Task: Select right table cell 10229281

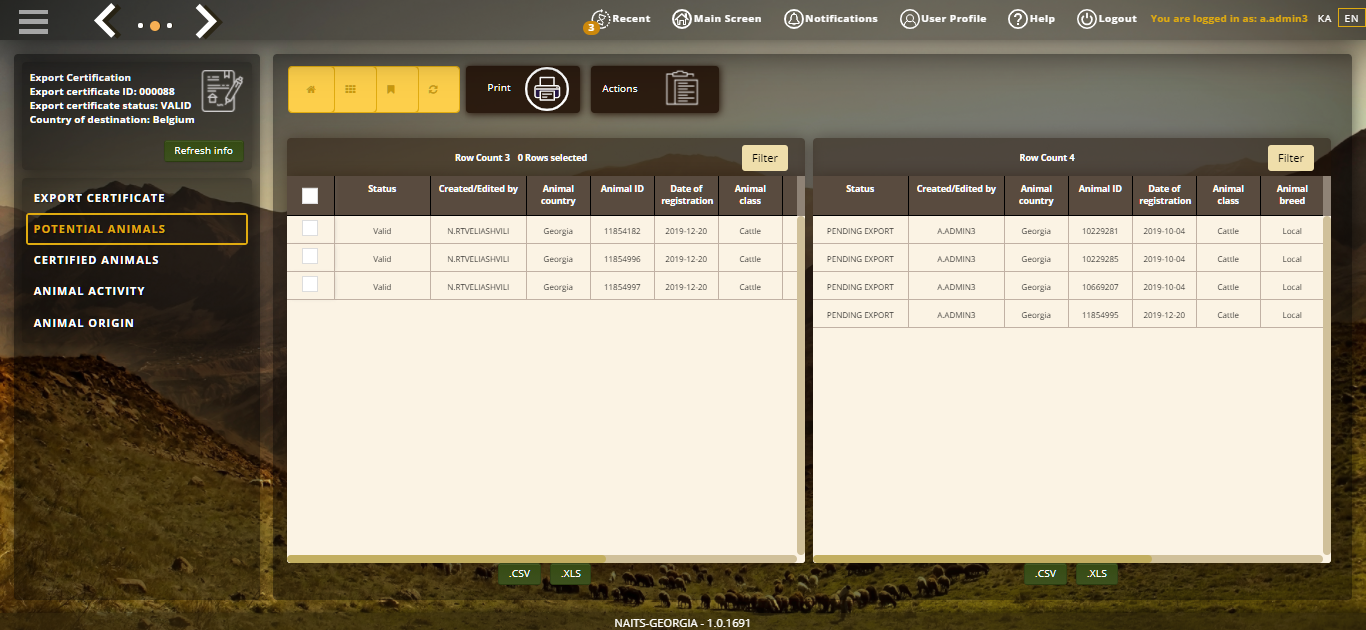Action: click(1100, 231)
